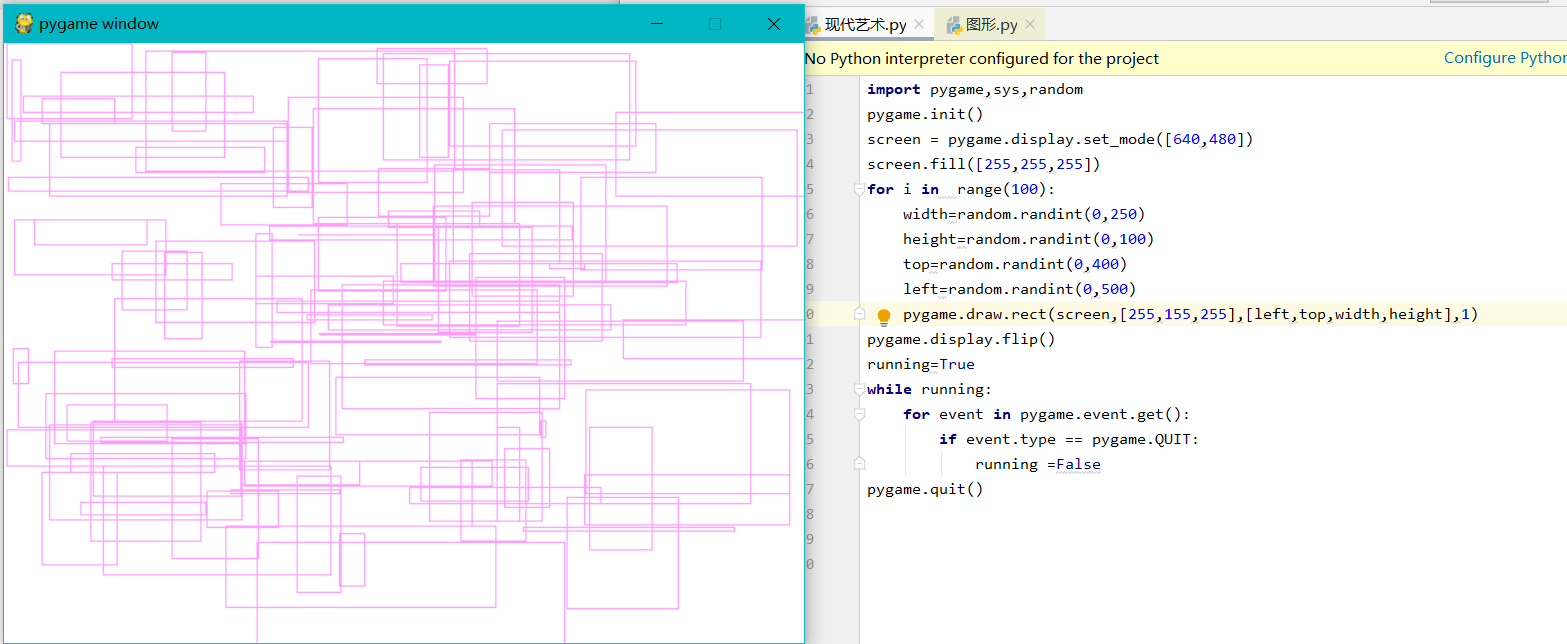Image resolution: width=1567 pixels, height=644 pixels.
Task: Close the 图形.py editor tab
Action: coord(1029,24)
